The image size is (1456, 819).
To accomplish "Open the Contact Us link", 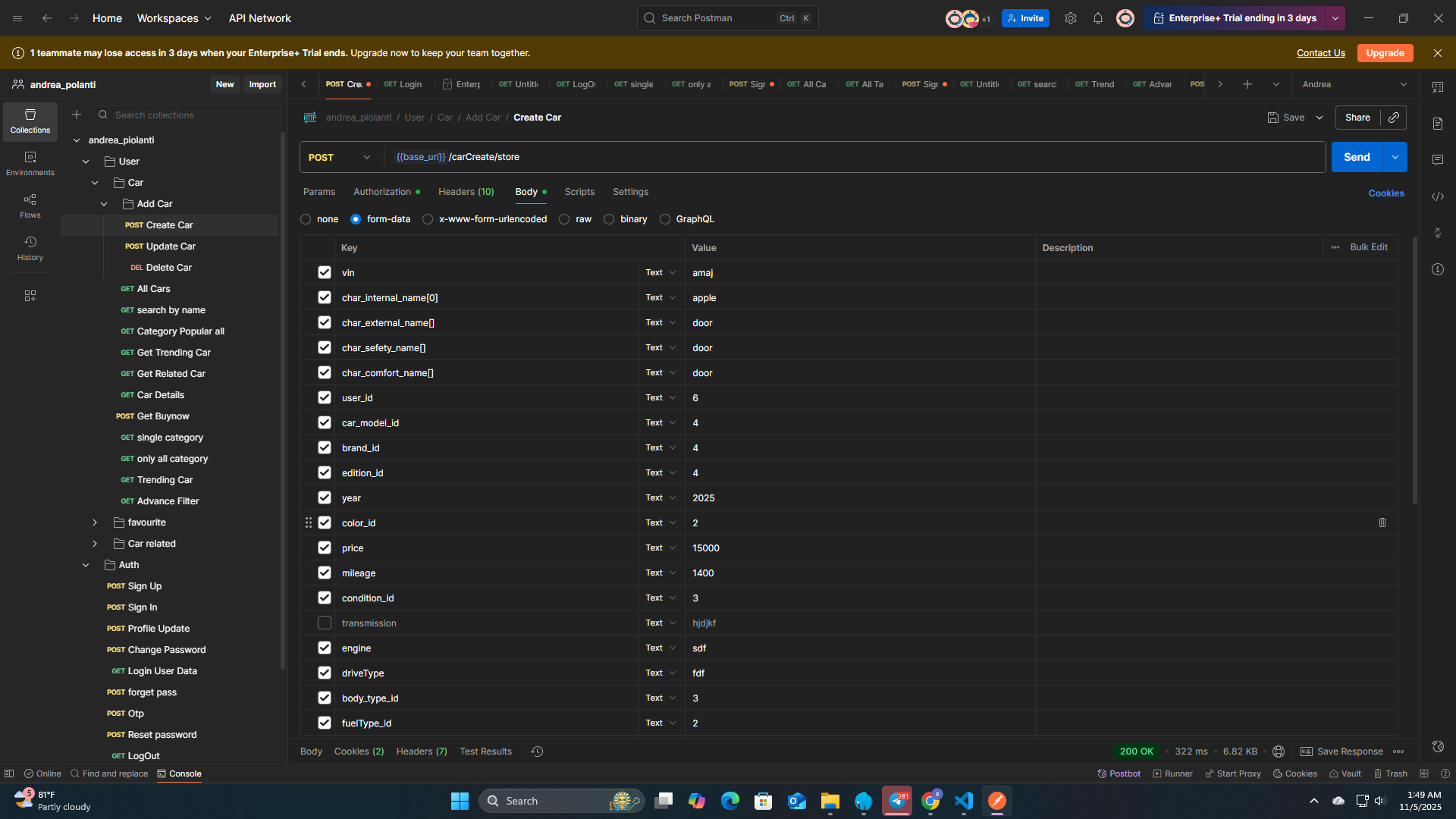I will tap(1321, 53).
